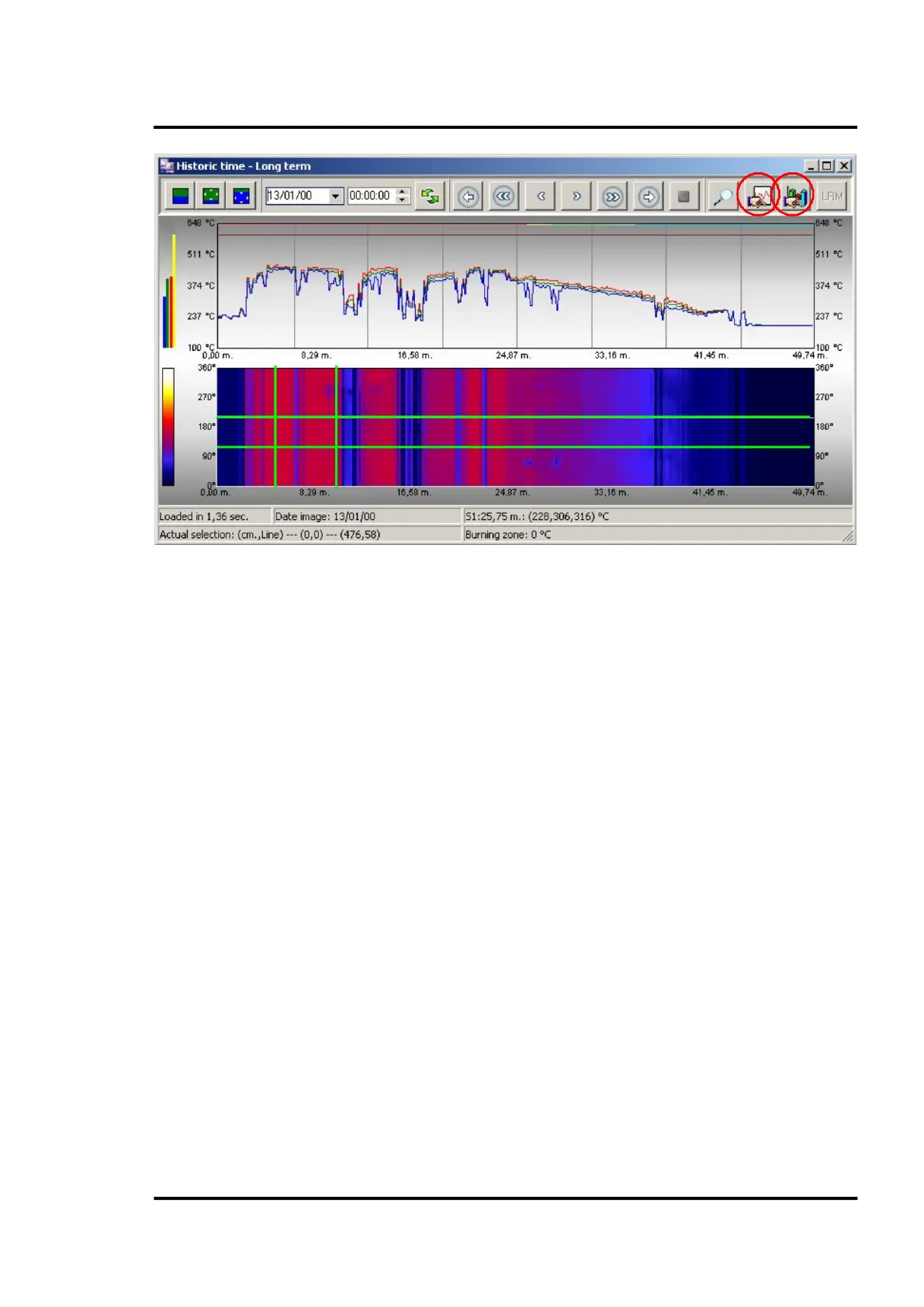Open the bar chart statistics icon
The image size is (924, 1307).
(794, 196)
